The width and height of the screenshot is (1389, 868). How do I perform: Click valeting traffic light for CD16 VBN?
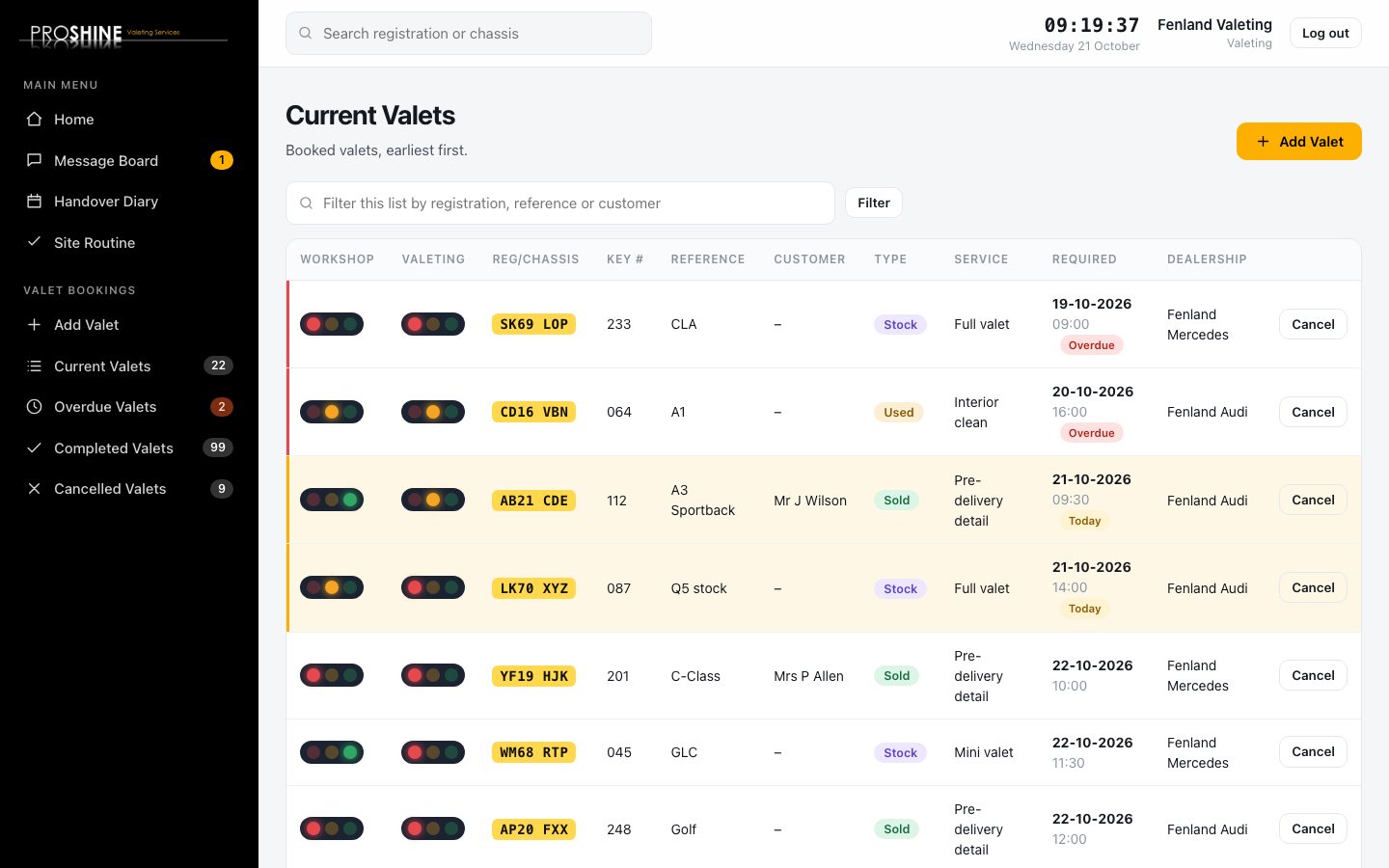pyautogui.click(x=433, y=412)
